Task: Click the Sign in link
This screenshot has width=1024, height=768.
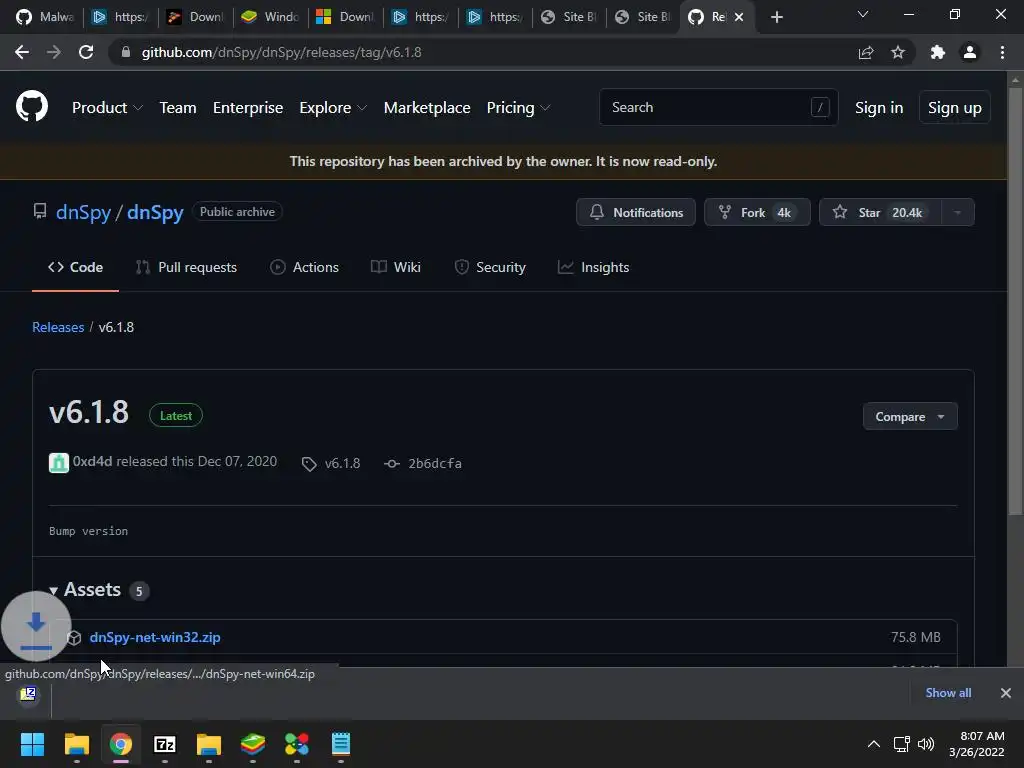Action: click(x=879, y=108)
